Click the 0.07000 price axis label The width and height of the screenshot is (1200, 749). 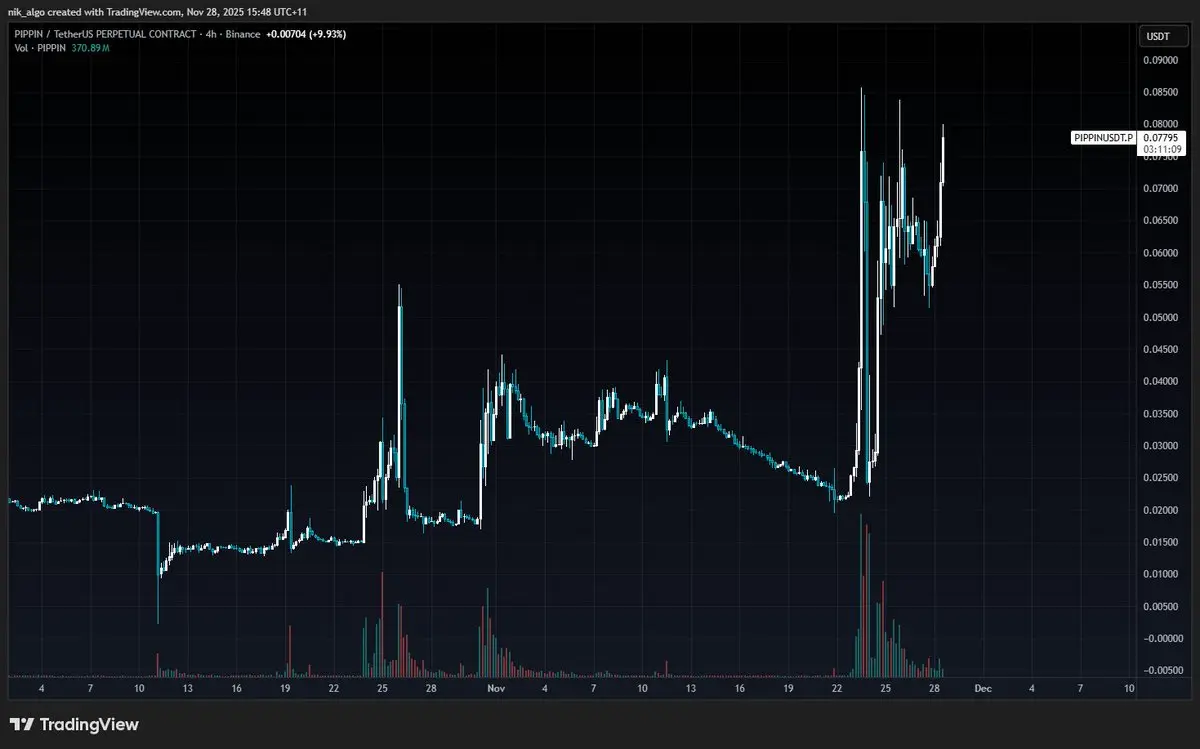[x=1162, y=188]
